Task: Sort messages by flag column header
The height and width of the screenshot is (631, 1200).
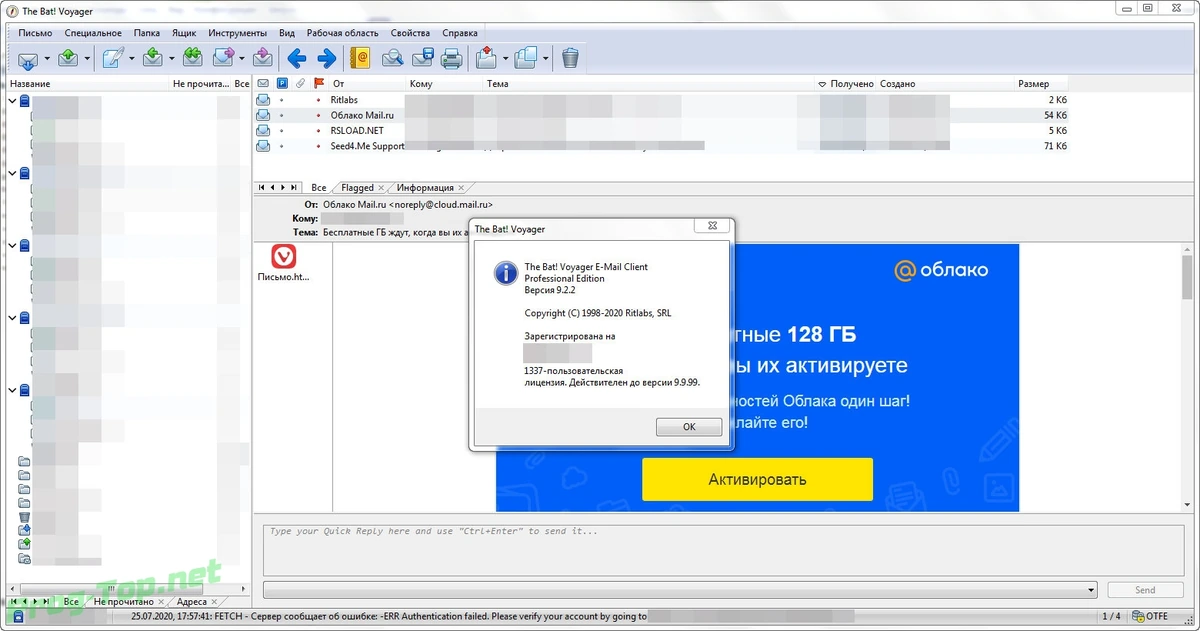Action: (x=319, y=84)
